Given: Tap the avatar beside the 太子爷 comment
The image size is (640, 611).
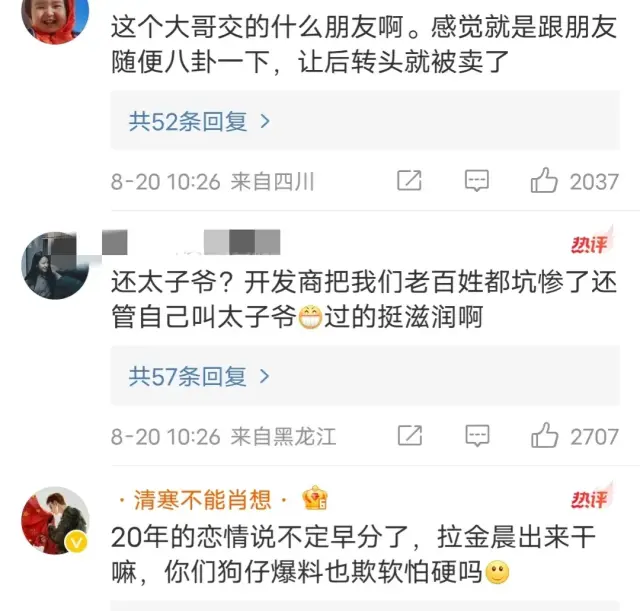Looking at the screenshot, I should coord(55,265).
